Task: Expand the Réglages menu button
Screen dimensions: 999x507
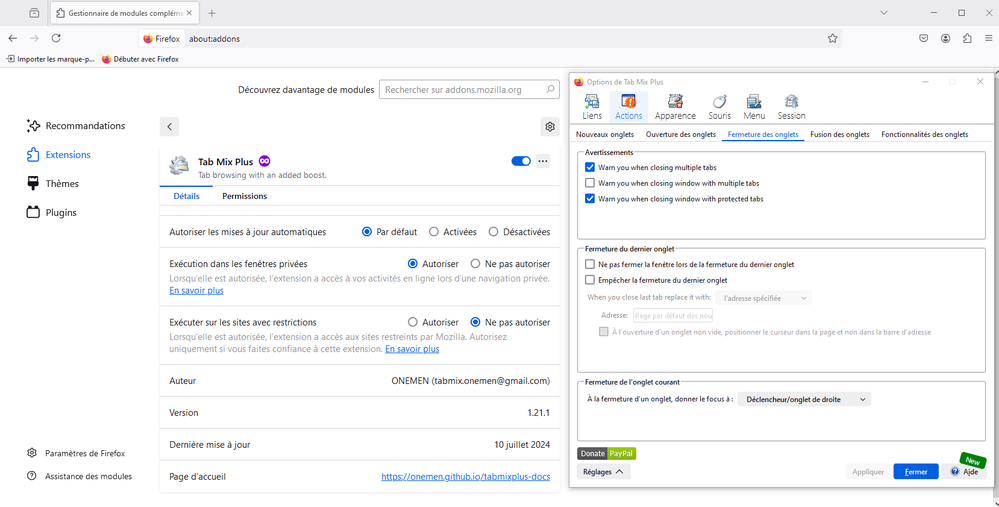Action: [603, 471]
